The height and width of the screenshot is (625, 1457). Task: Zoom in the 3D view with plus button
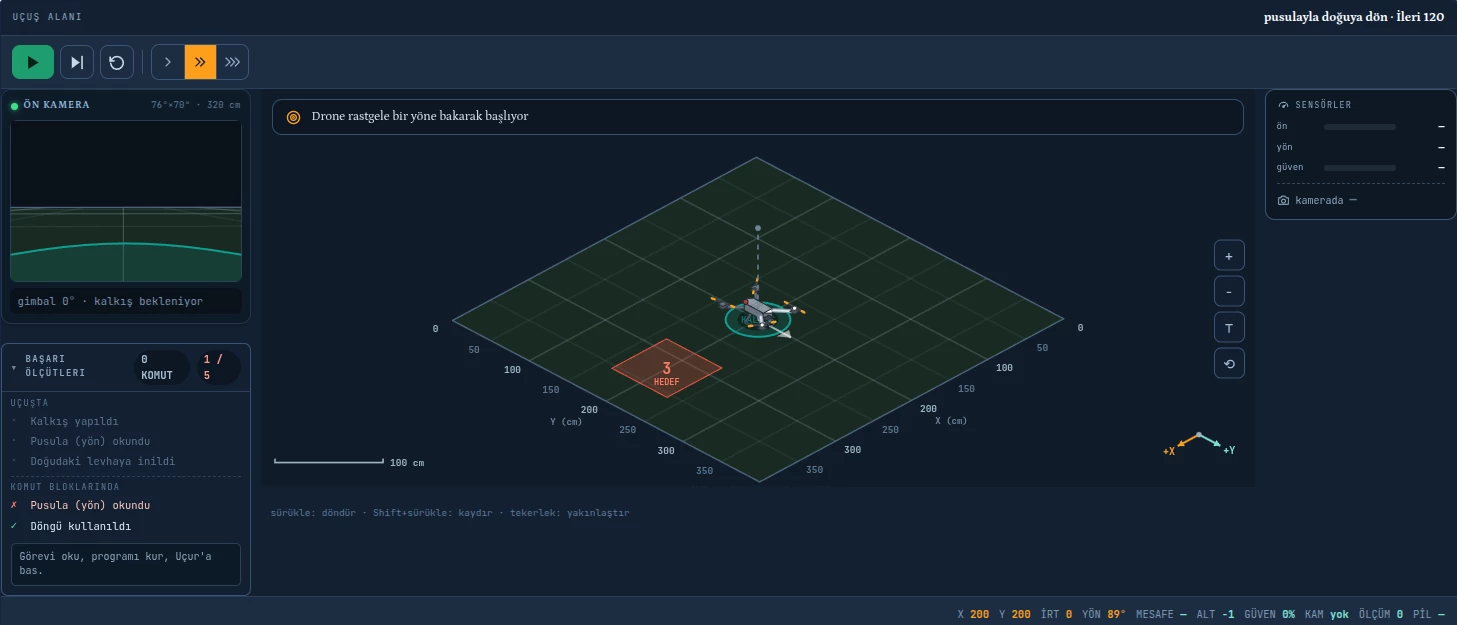pos(1229,256)
